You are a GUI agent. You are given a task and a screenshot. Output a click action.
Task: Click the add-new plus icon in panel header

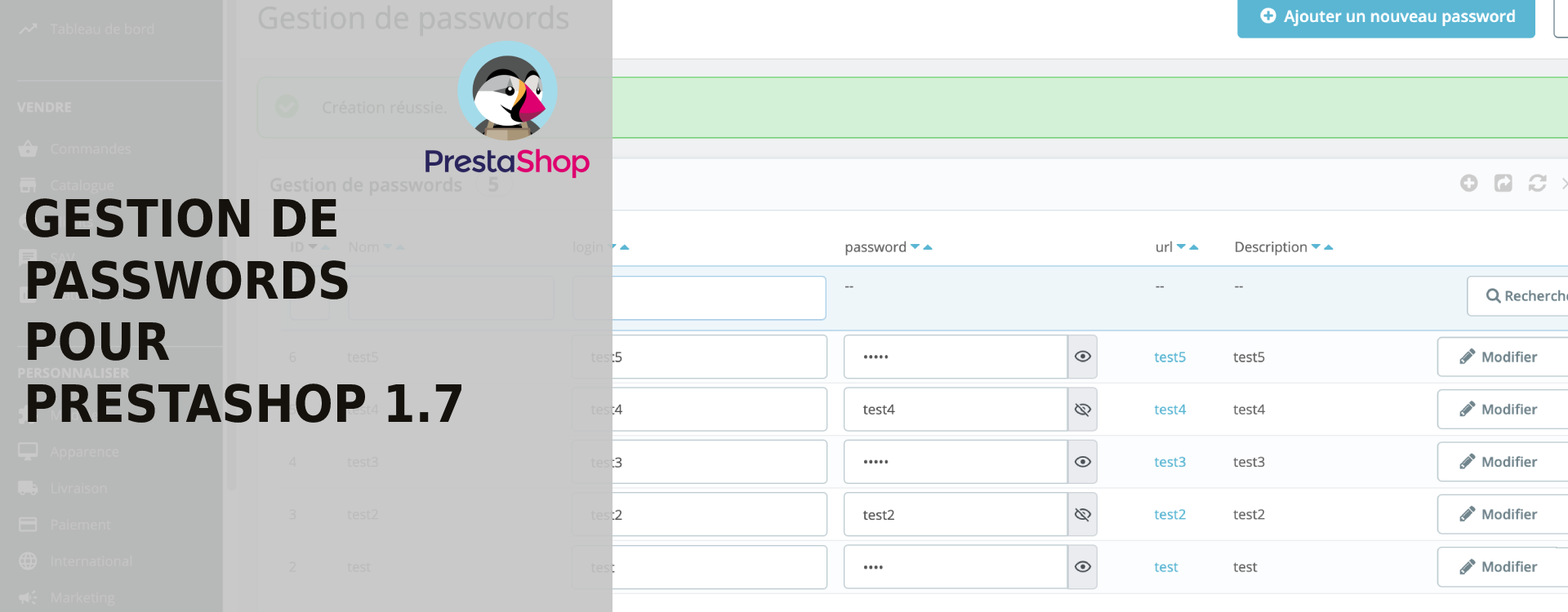point(1469,183)
